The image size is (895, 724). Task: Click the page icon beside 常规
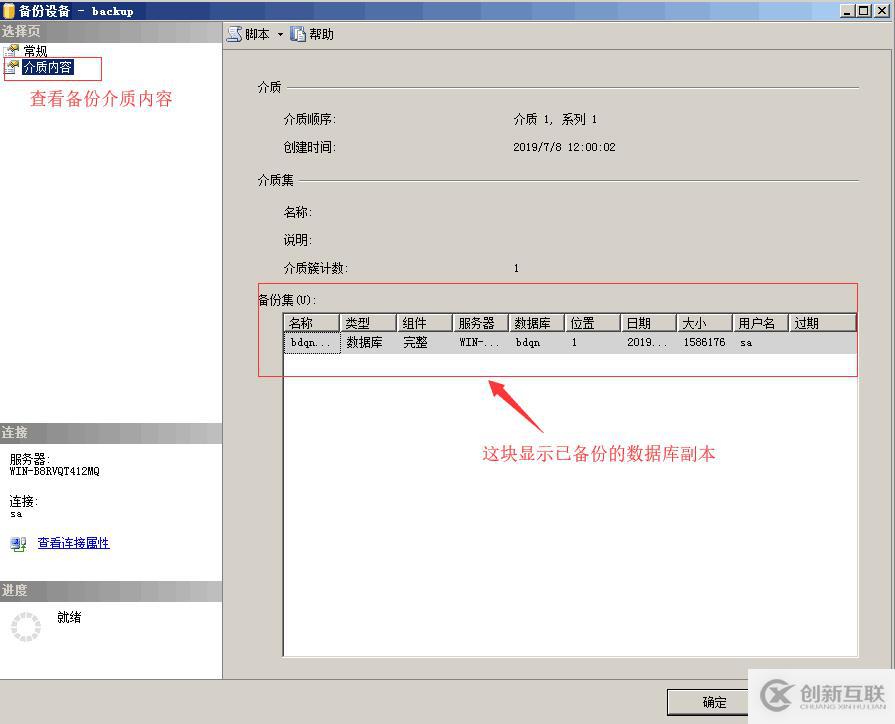[12, 50]
